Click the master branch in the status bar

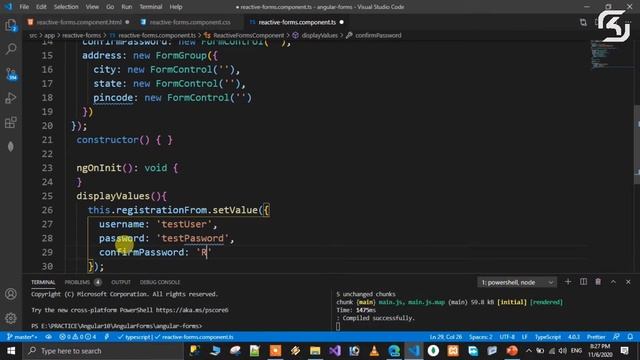22,337
